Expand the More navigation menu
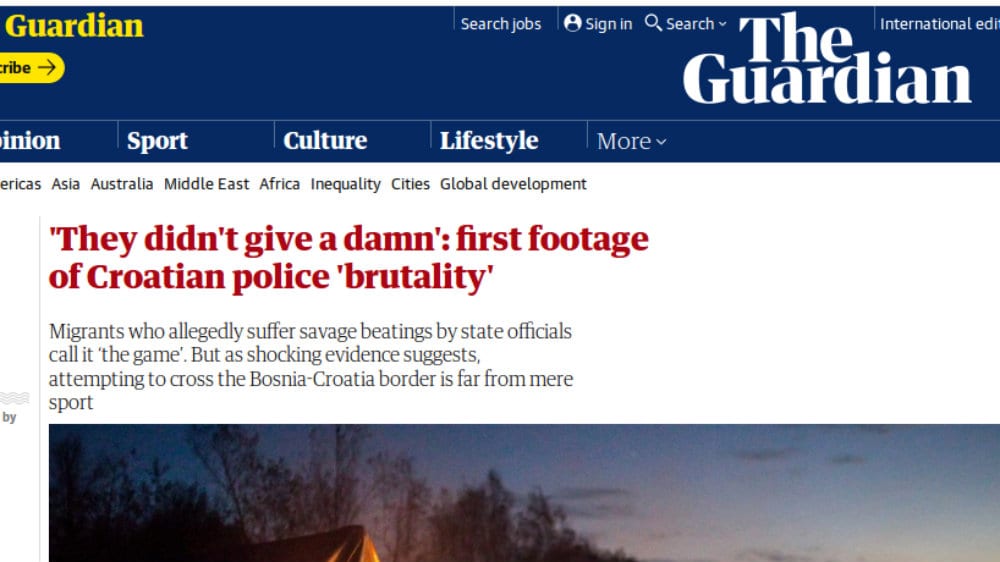The height and width of the screenshot is (562, 1000). tap(631, 142)
